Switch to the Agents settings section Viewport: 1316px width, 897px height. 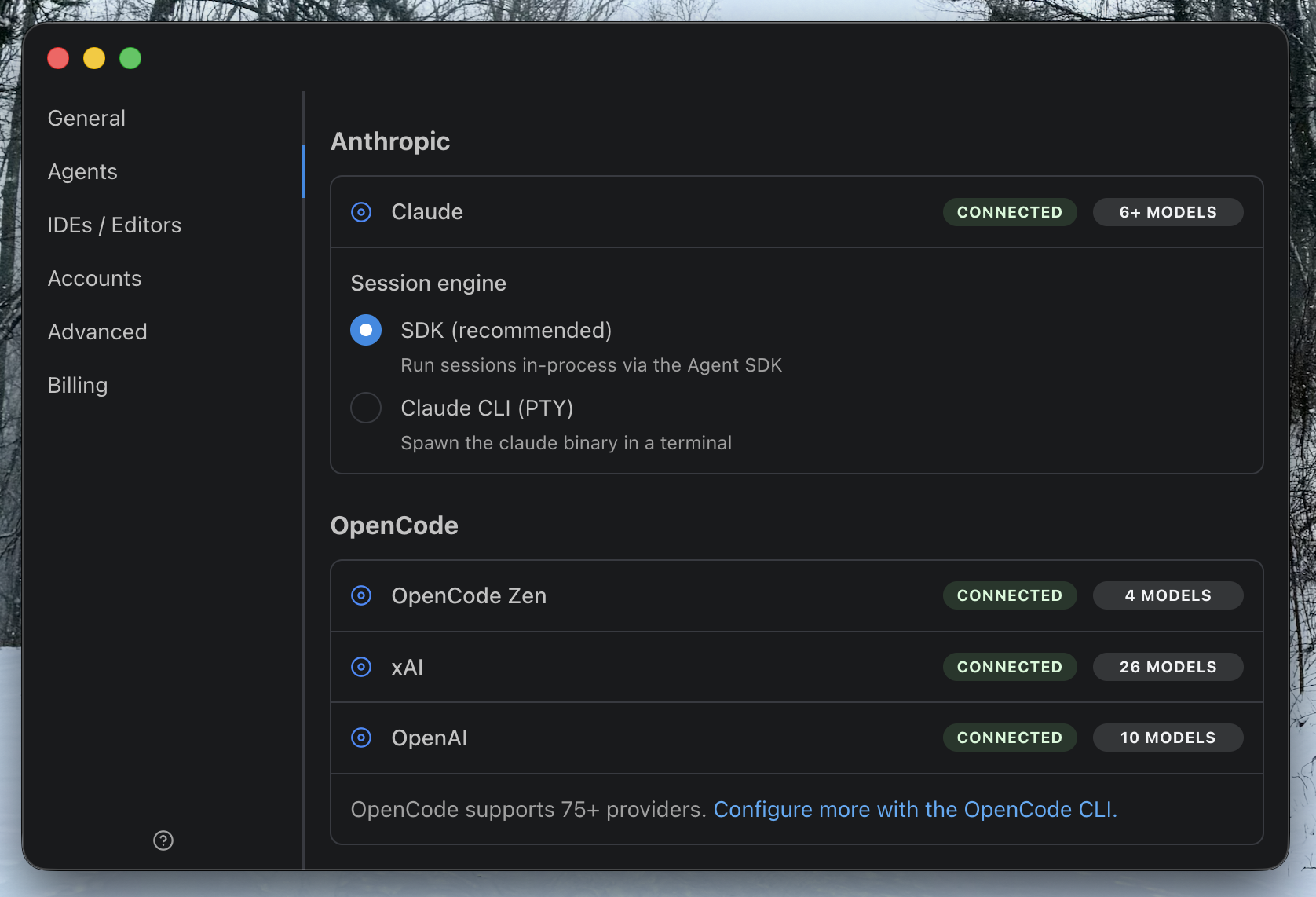click(x=82, y=171)
